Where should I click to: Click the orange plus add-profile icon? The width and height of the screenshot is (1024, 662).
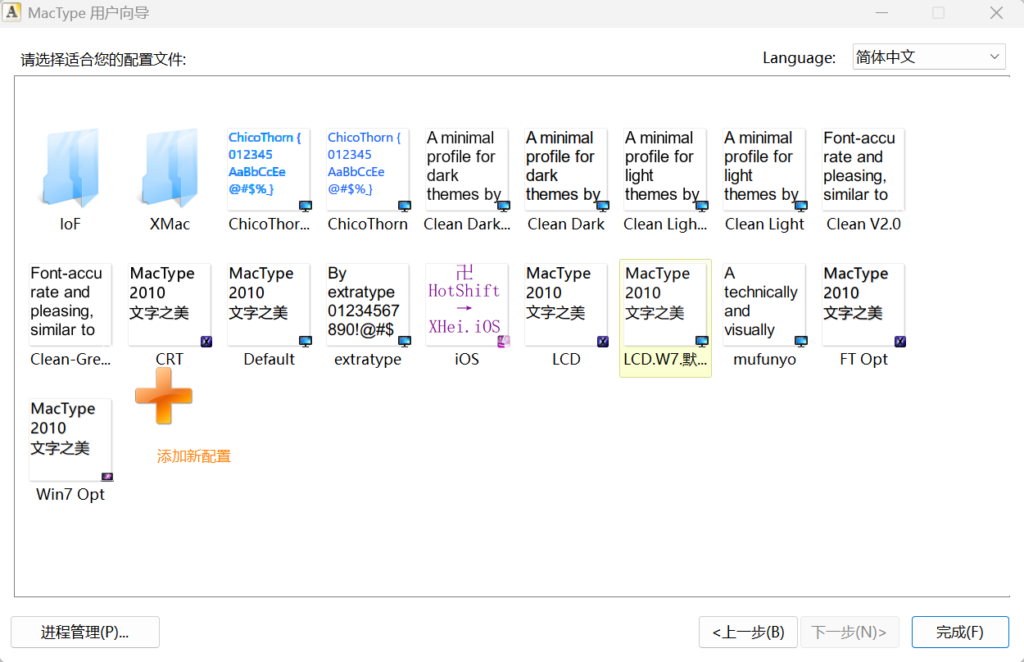coord(164,396)
